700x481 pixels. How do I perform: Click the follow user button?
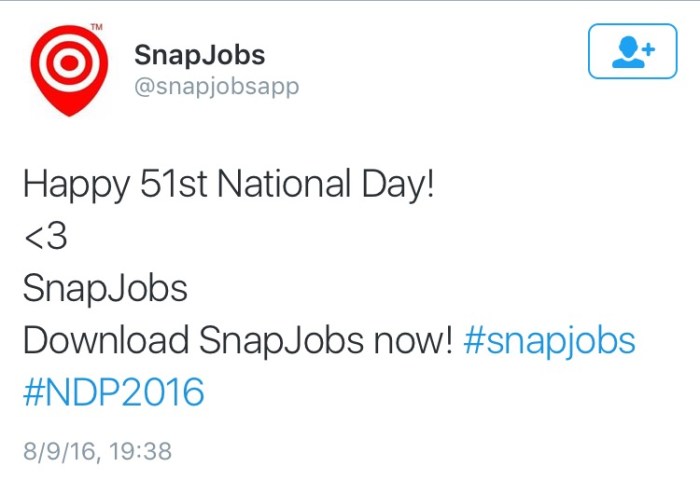click(x=634, y=50)
